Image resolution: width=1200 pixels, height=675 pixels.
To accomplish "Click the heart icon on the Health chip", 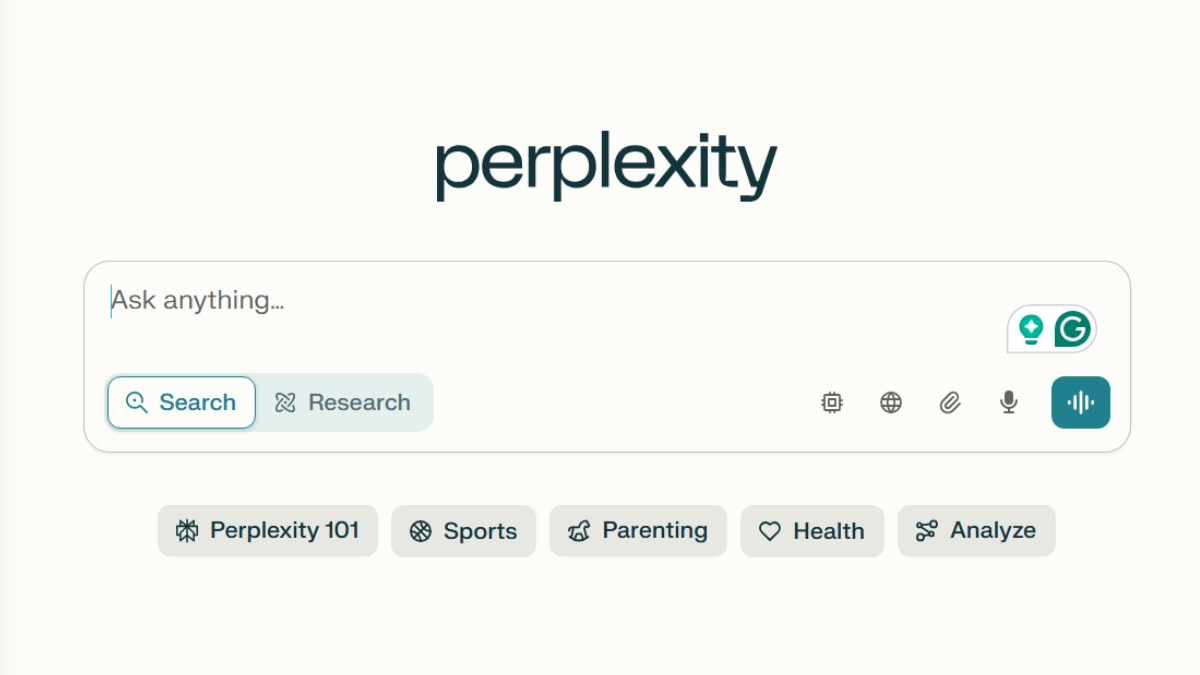I will pyautogui.click(x=769, y=531).
